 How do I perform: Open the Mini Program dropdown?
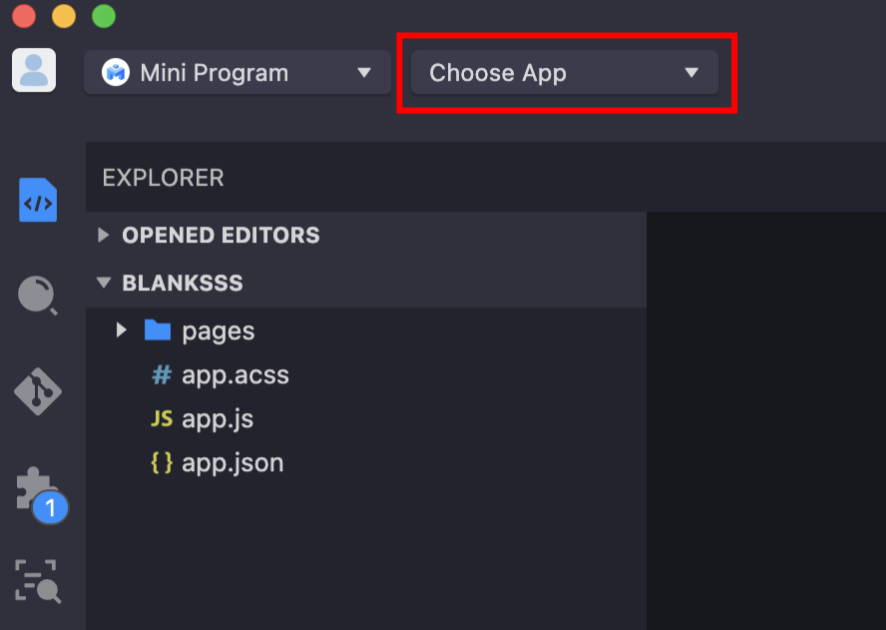[237, 72]
